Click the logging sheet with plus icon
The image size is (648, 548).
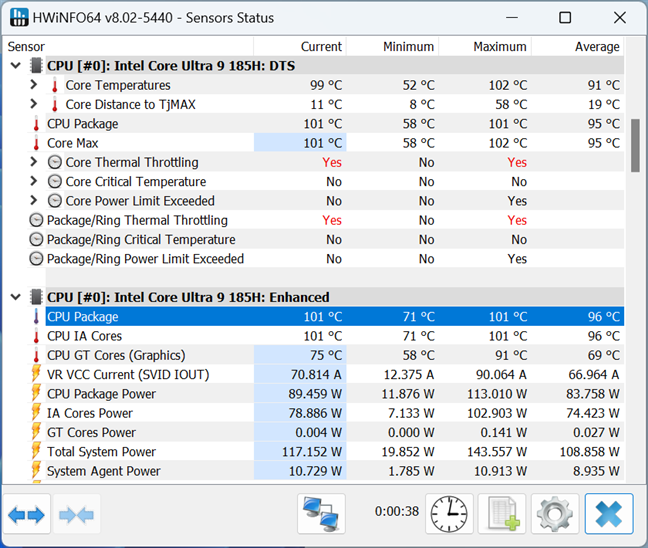502,515
